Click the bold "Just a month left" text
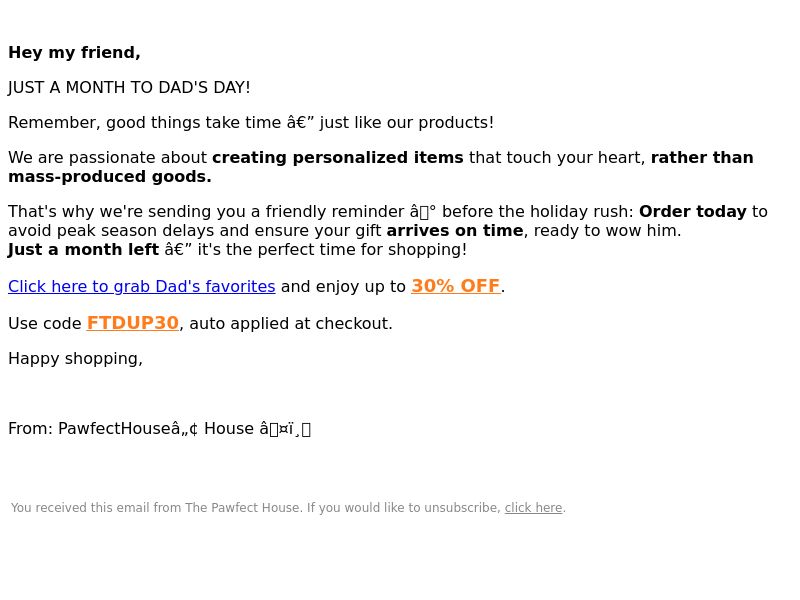The image size is (800, 600). click(x=84, y=249)
